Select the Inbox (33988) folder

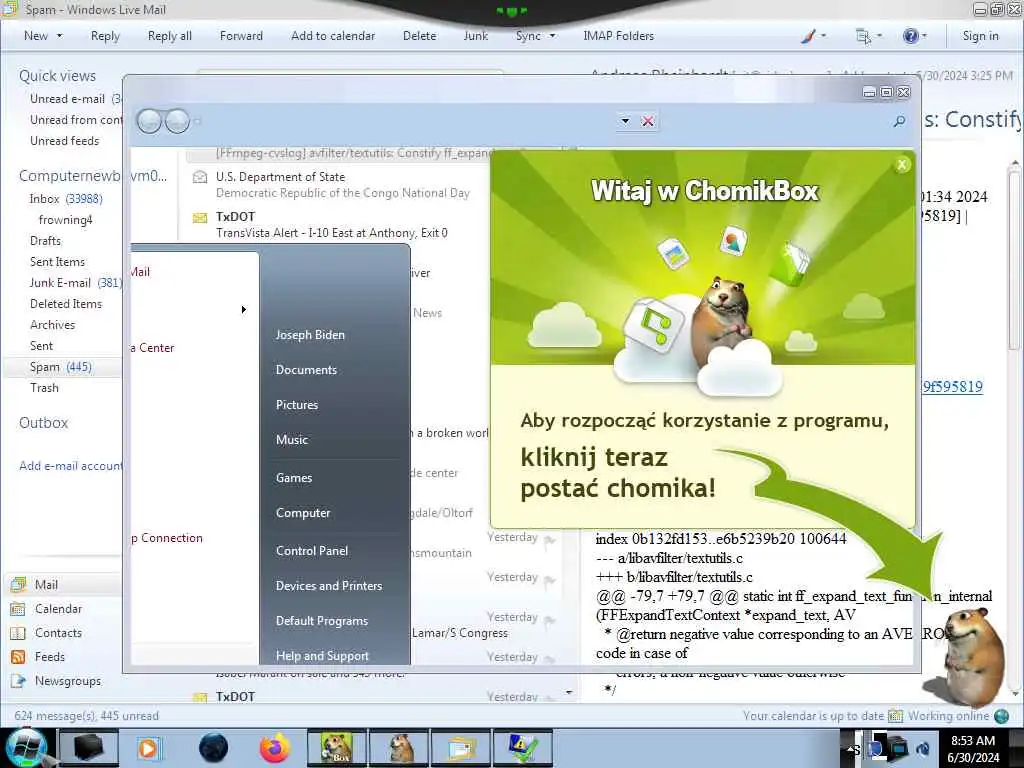click(65, 199)
